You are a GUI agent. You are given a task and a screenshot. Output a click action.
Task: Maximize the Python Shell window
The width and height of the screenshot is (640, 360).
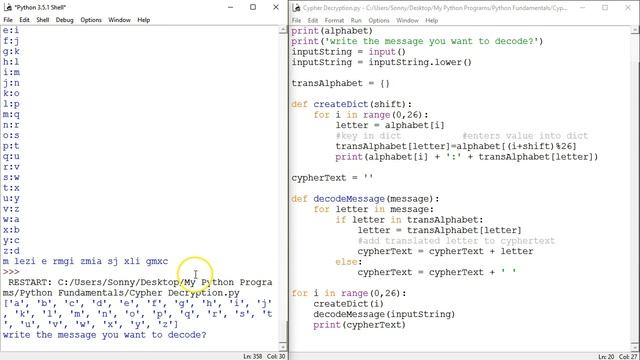coord(253,7)
